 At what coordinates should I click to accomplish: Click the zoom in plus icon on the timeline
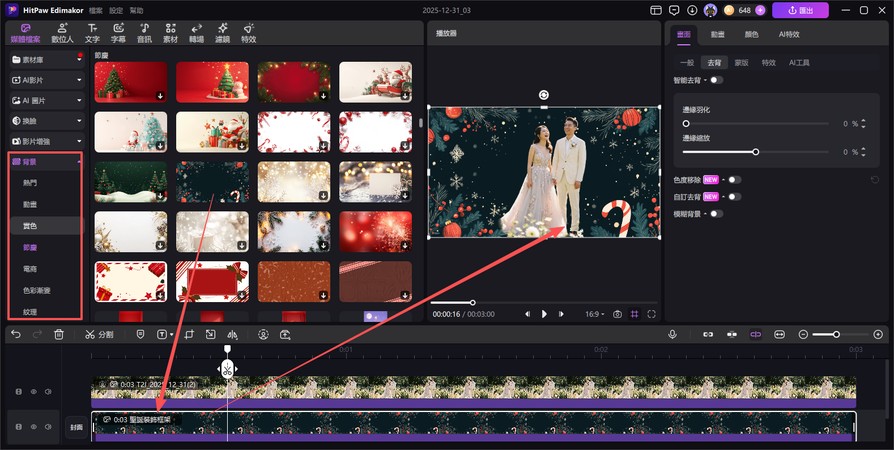[878, 334]
